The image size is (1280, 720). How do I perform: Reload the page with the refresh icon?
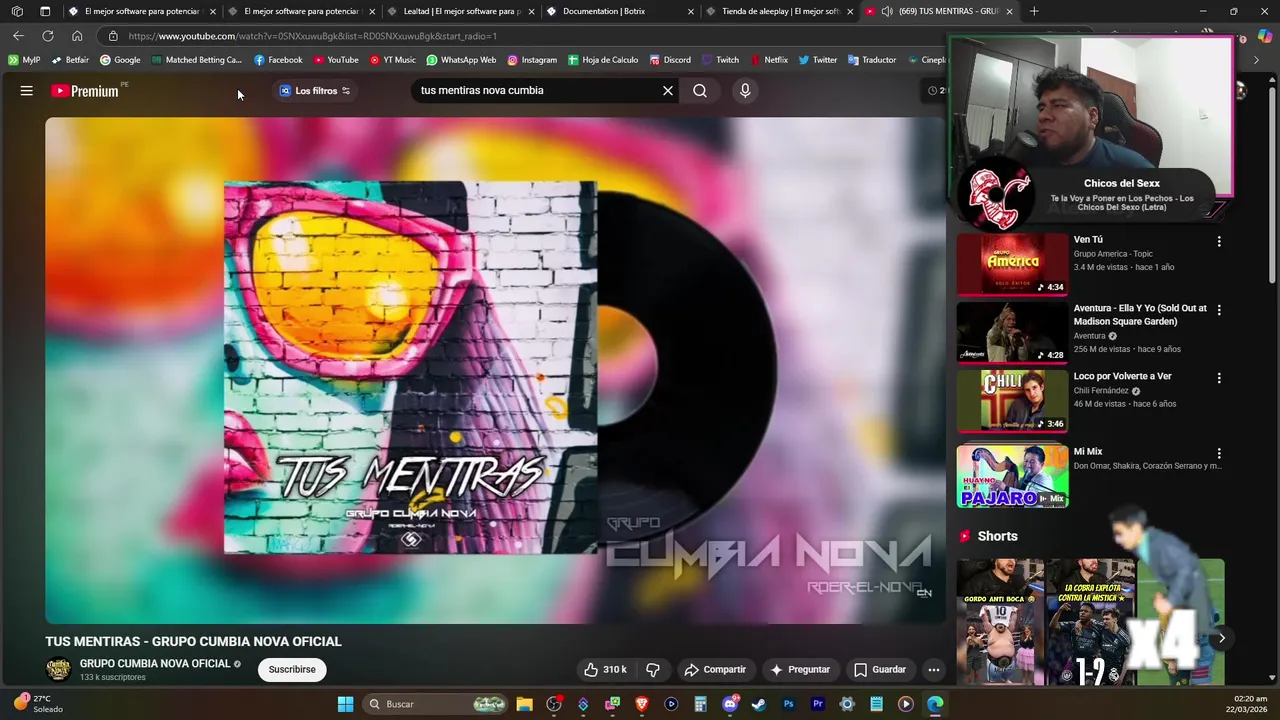(x=47, y=36)
